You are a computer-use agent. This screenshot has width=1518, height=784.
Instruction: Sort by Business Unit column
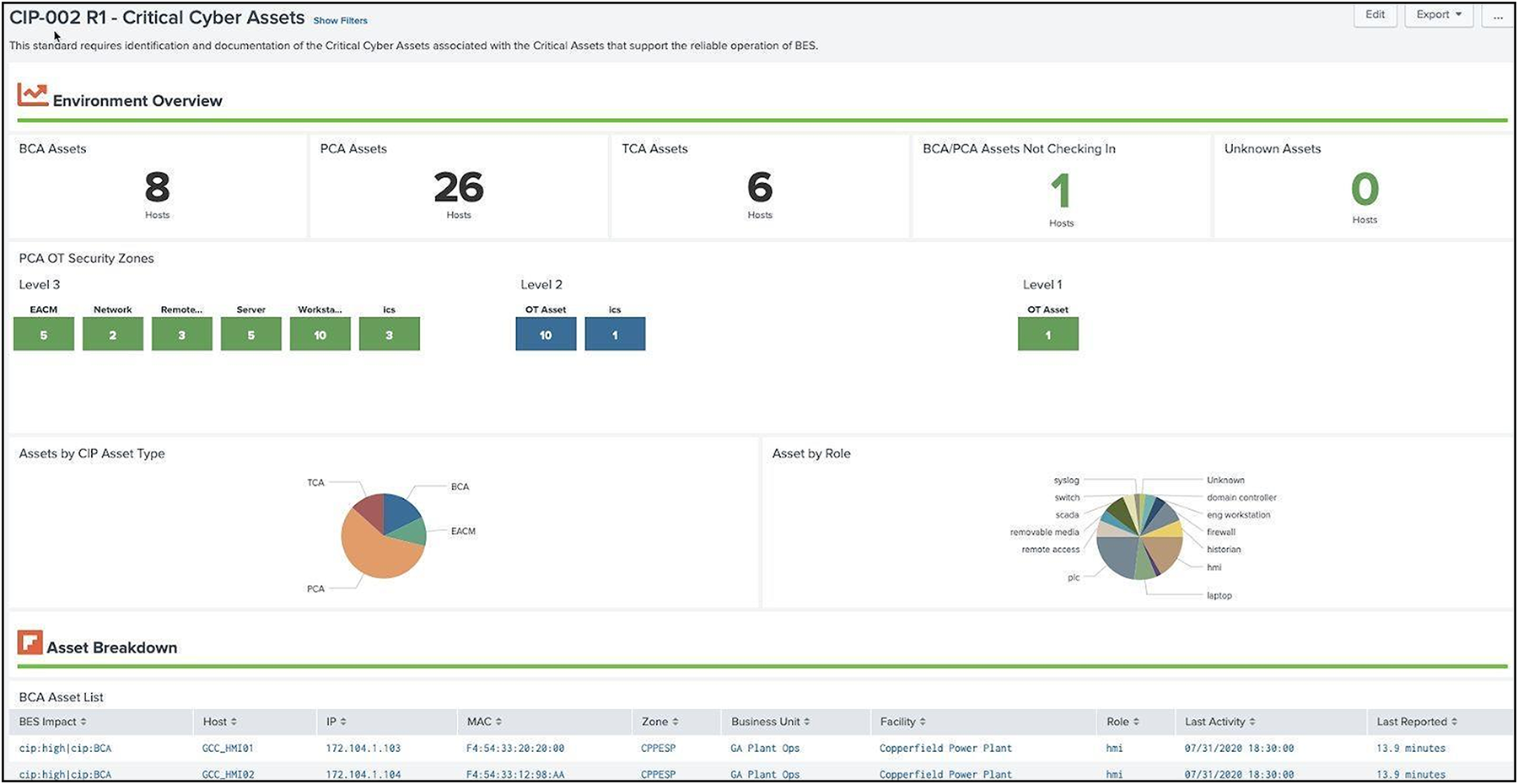[770, 722]
